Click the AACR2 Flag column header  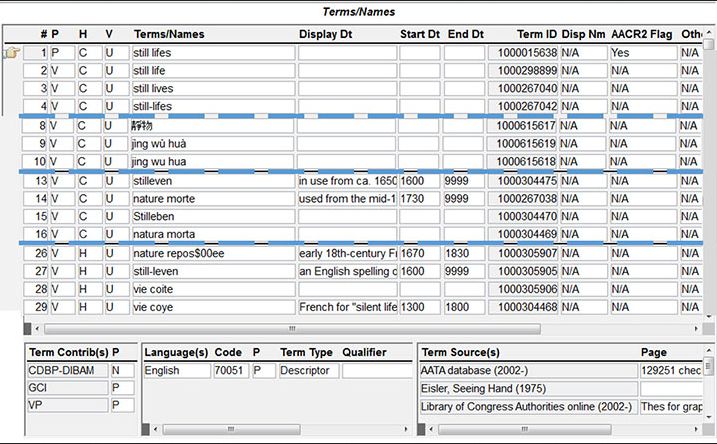click(x=642, y=34)
